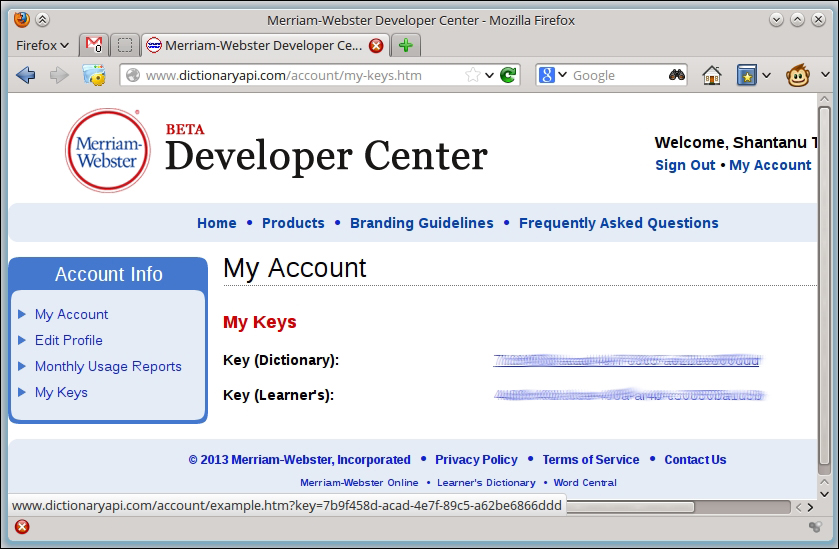839x549 pixels.
Task: Open a new tab with plus button
Action: [406, 45]
